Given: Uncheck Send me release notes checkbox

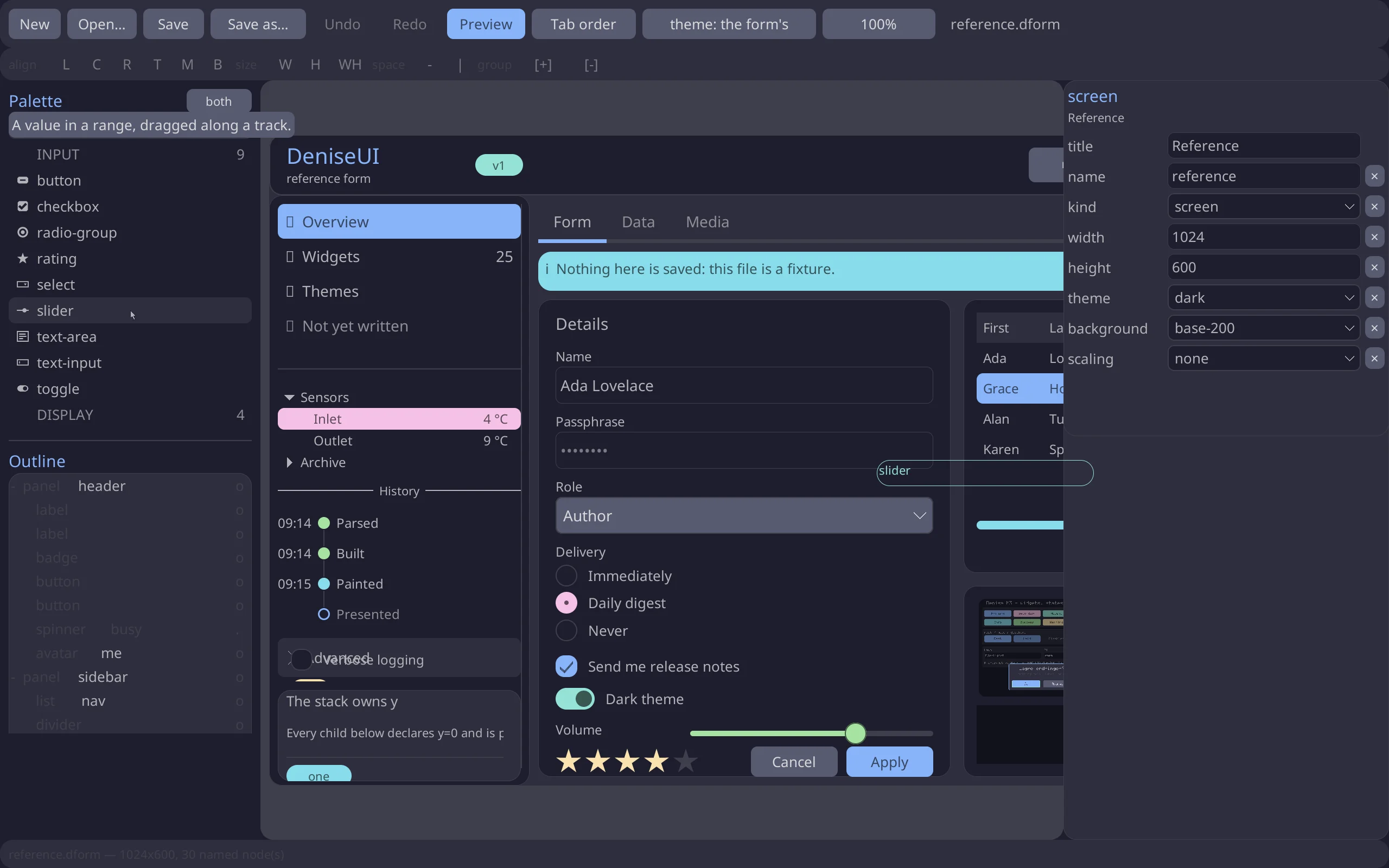Looking at the screenshot, I should pos(566,667).
